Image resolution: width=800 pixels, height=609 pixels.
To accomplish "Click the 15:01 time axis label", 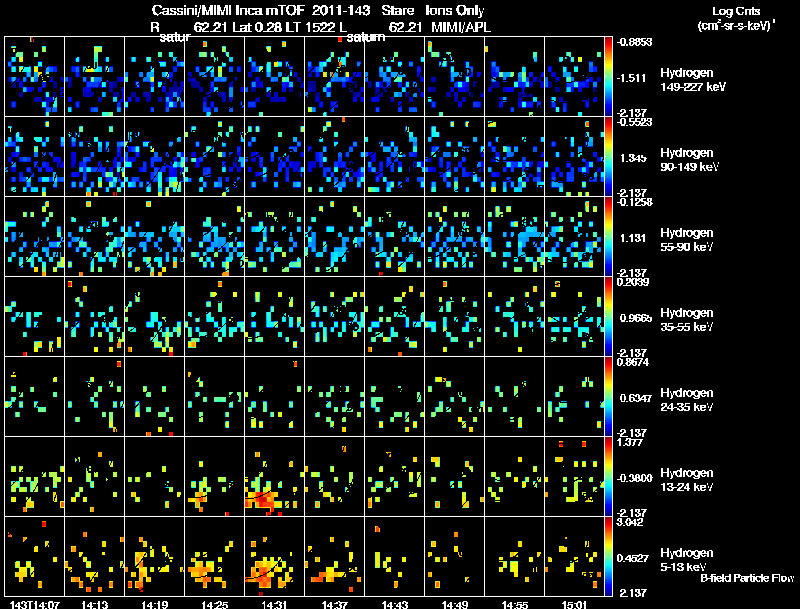I will [574, 604].
